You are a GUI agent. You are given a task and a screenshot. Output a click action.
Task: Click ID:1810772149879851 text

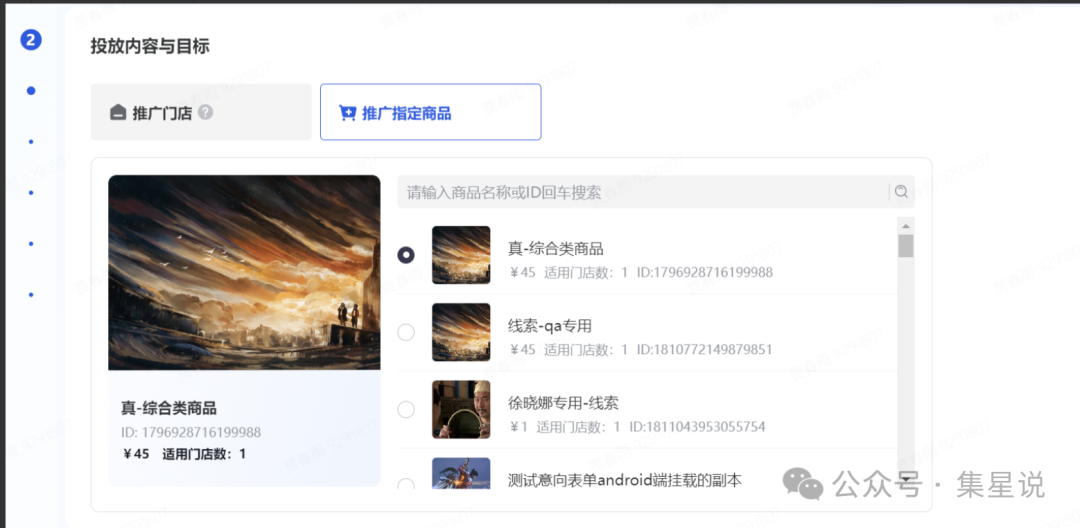704,350
